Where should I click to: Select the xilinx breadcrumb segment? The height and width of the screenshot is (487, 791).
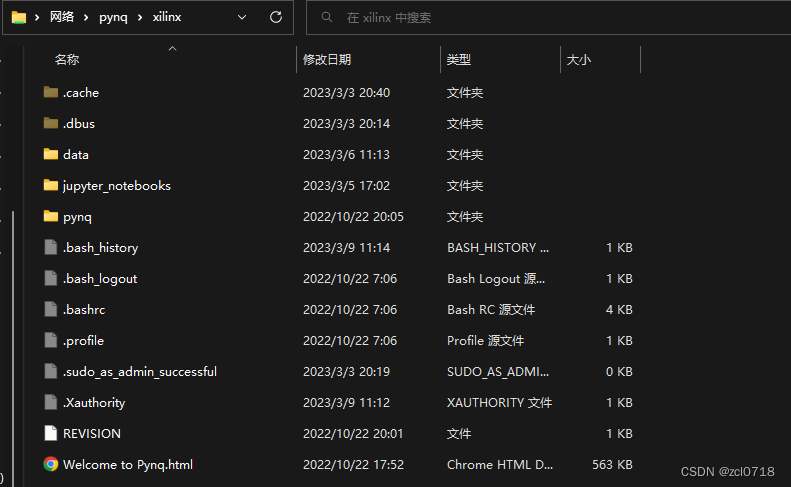(167, 17)
